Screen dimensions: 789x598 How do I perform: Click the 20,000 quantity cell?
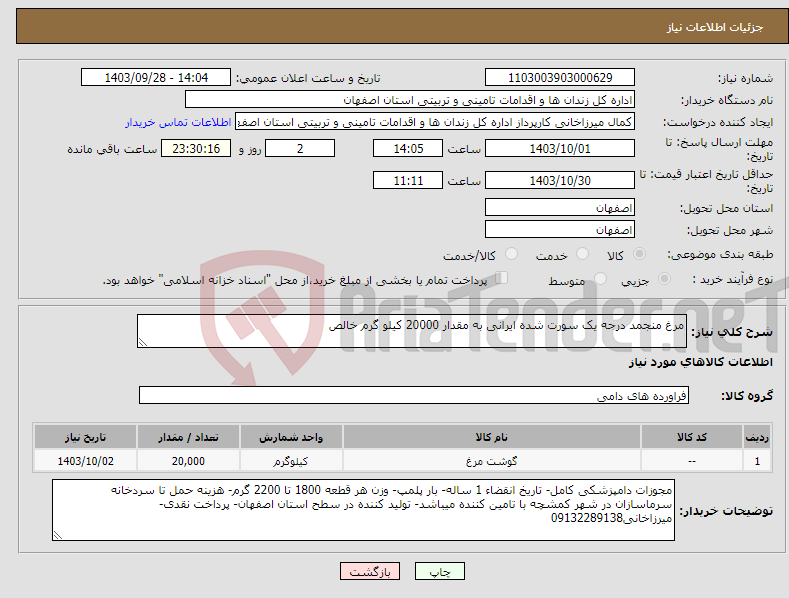pyautogui.click(x=188, y=461)
